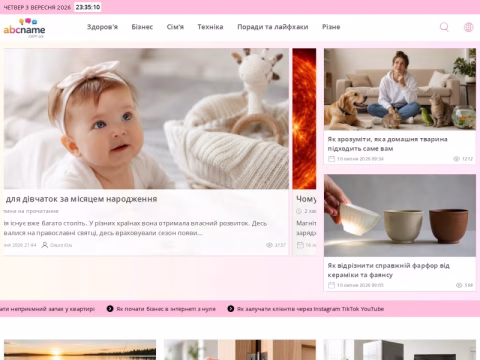Click the author name Ольга Юзь
This screenshot has width=480, height=360.
pyautogui.click(x=61, y=245)
